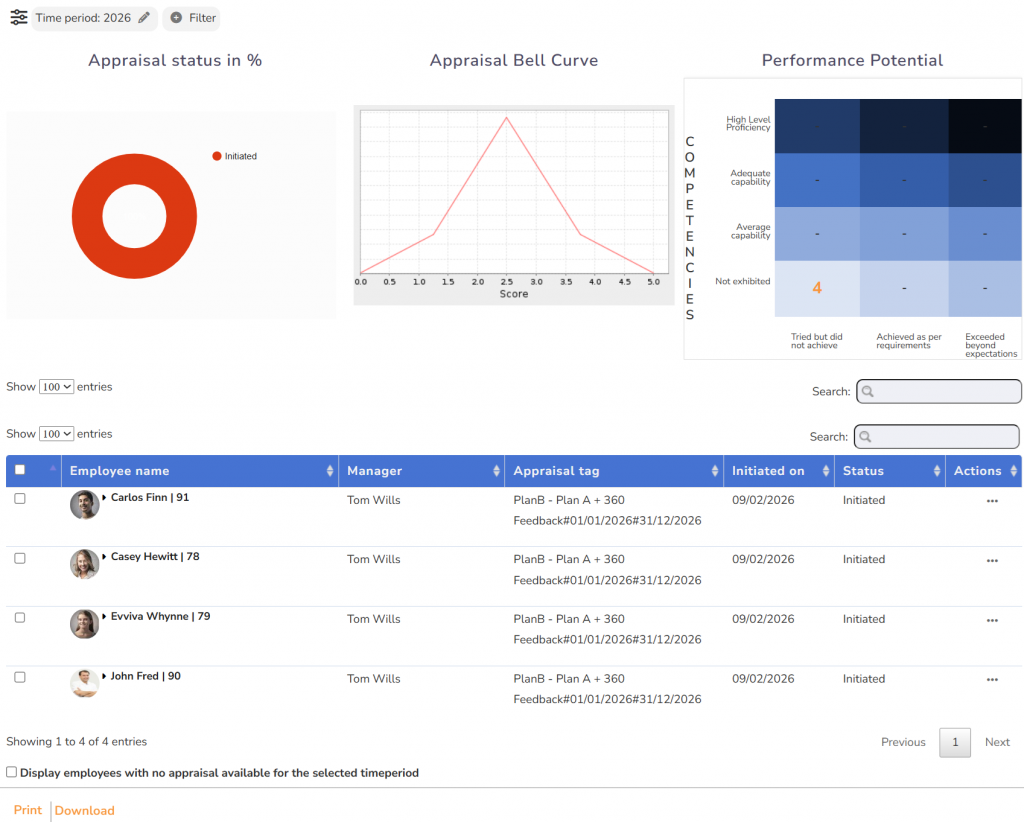Viewport: 1024px width, 822px height.
Task: Sort by Employee name column arrows
Action: (330, 471)
